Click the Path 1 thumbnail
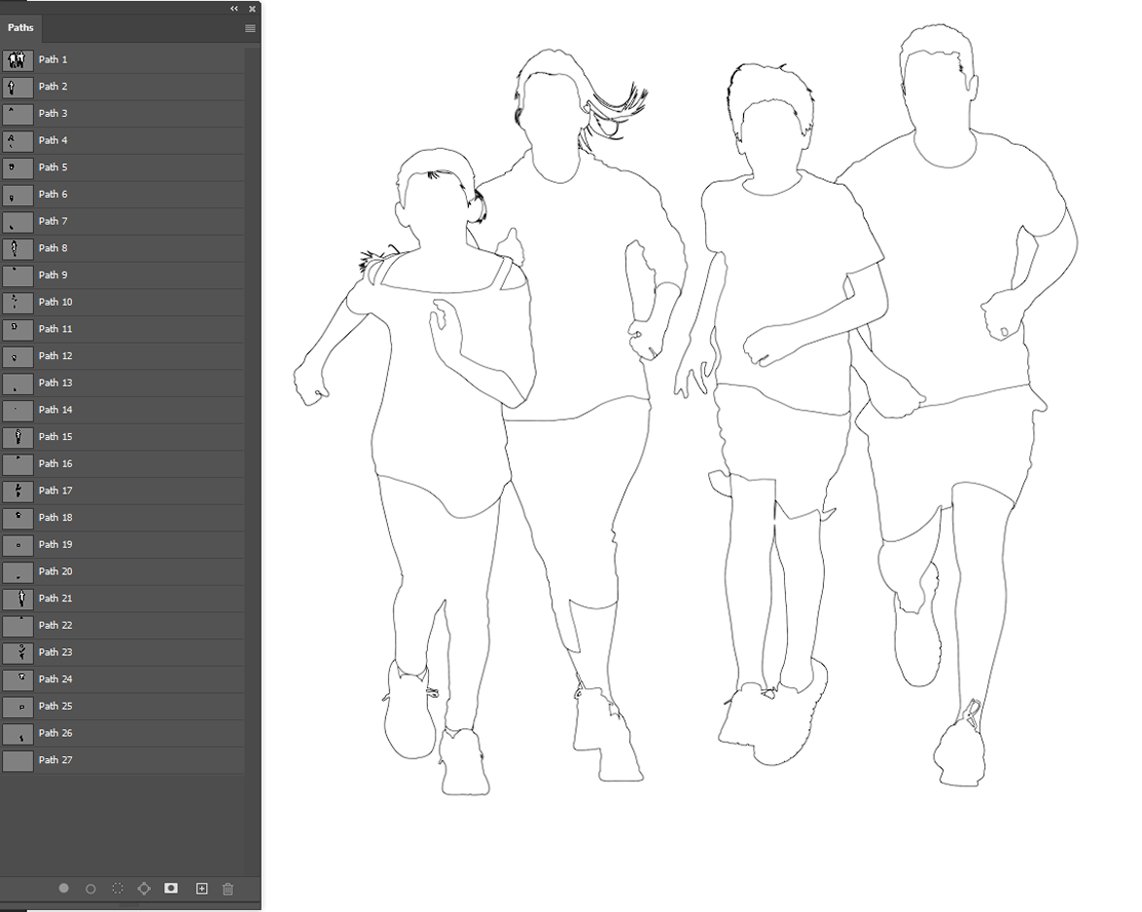 18,60
